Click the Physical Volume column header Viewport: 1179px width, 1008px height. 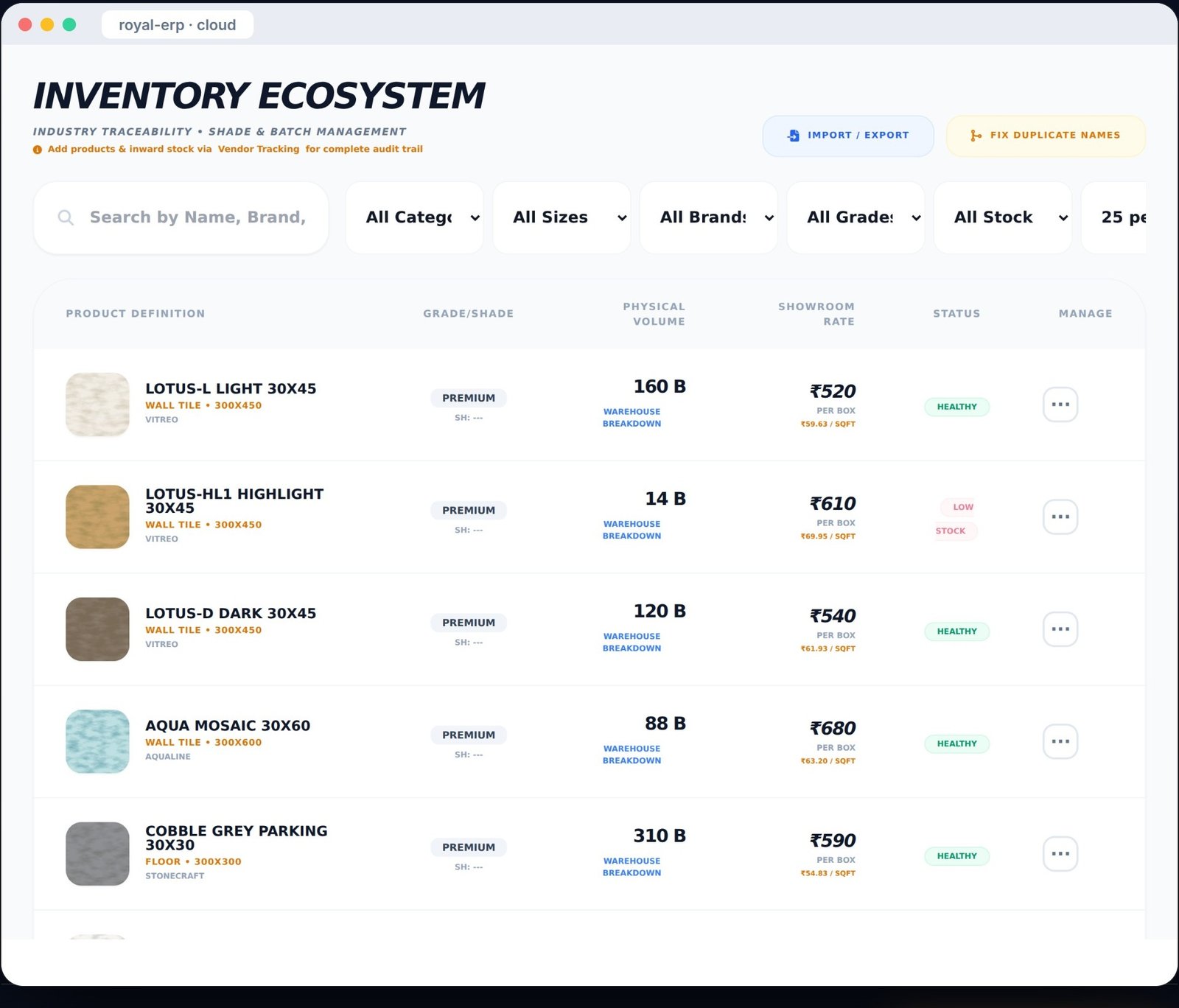pos(654,314)
